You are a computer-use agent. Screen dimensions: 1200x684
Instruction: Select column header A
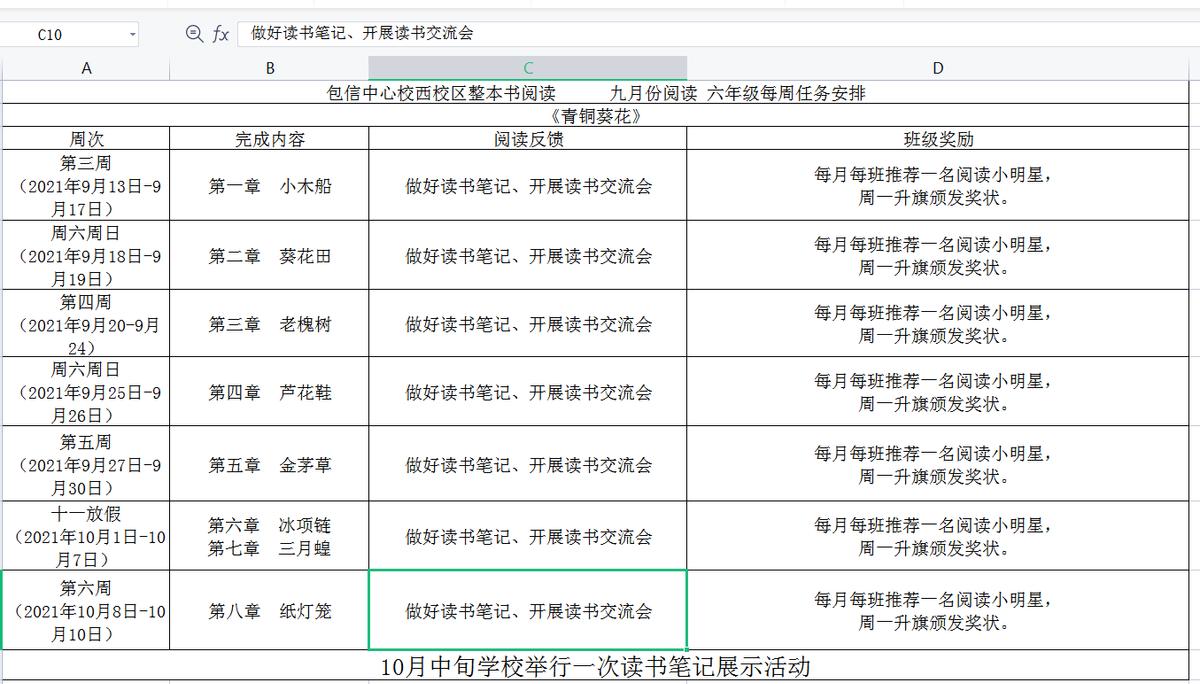coord(86,68)
